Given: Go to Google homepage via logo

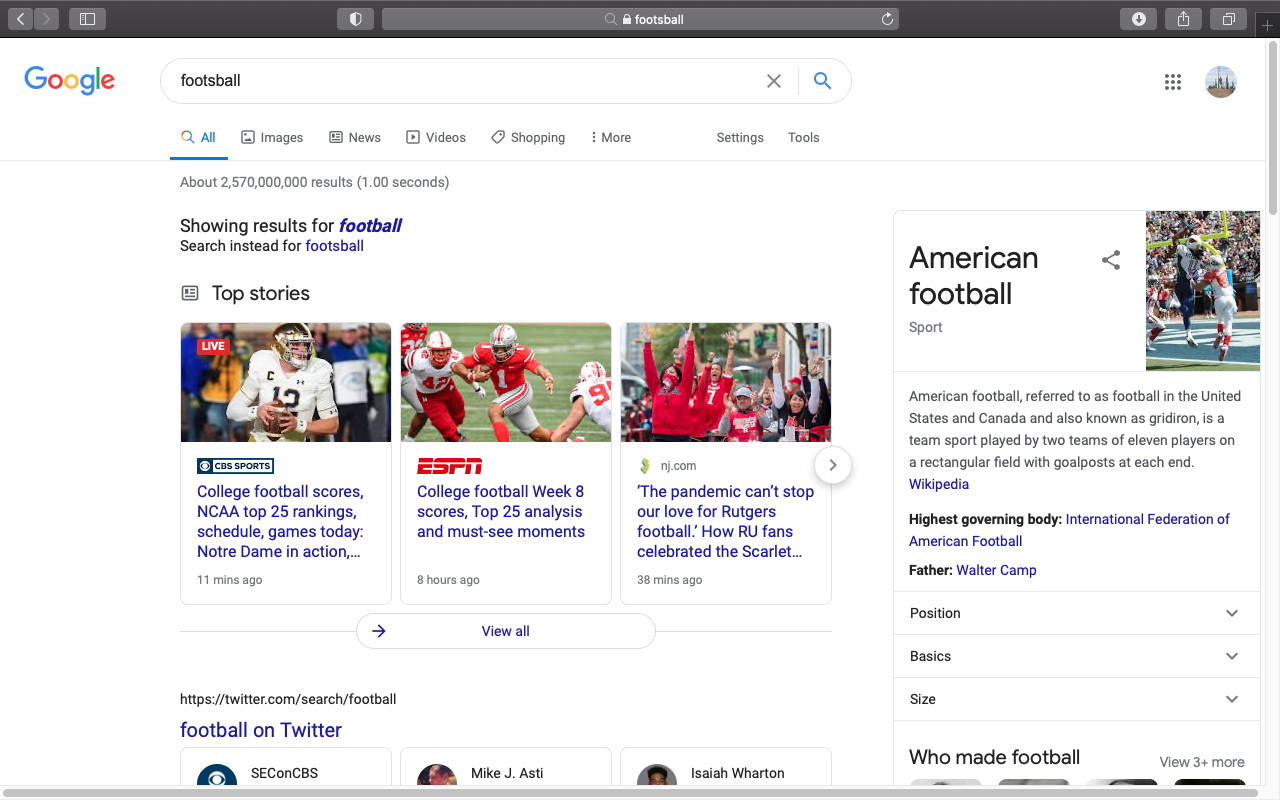Looking at the screenshot, I should pyautogui.click(x=70, y=80).
